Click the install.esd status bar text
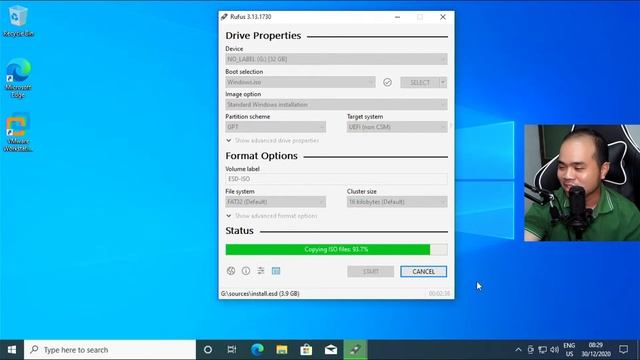The image size is (640, 360). [x=260, y=293]
